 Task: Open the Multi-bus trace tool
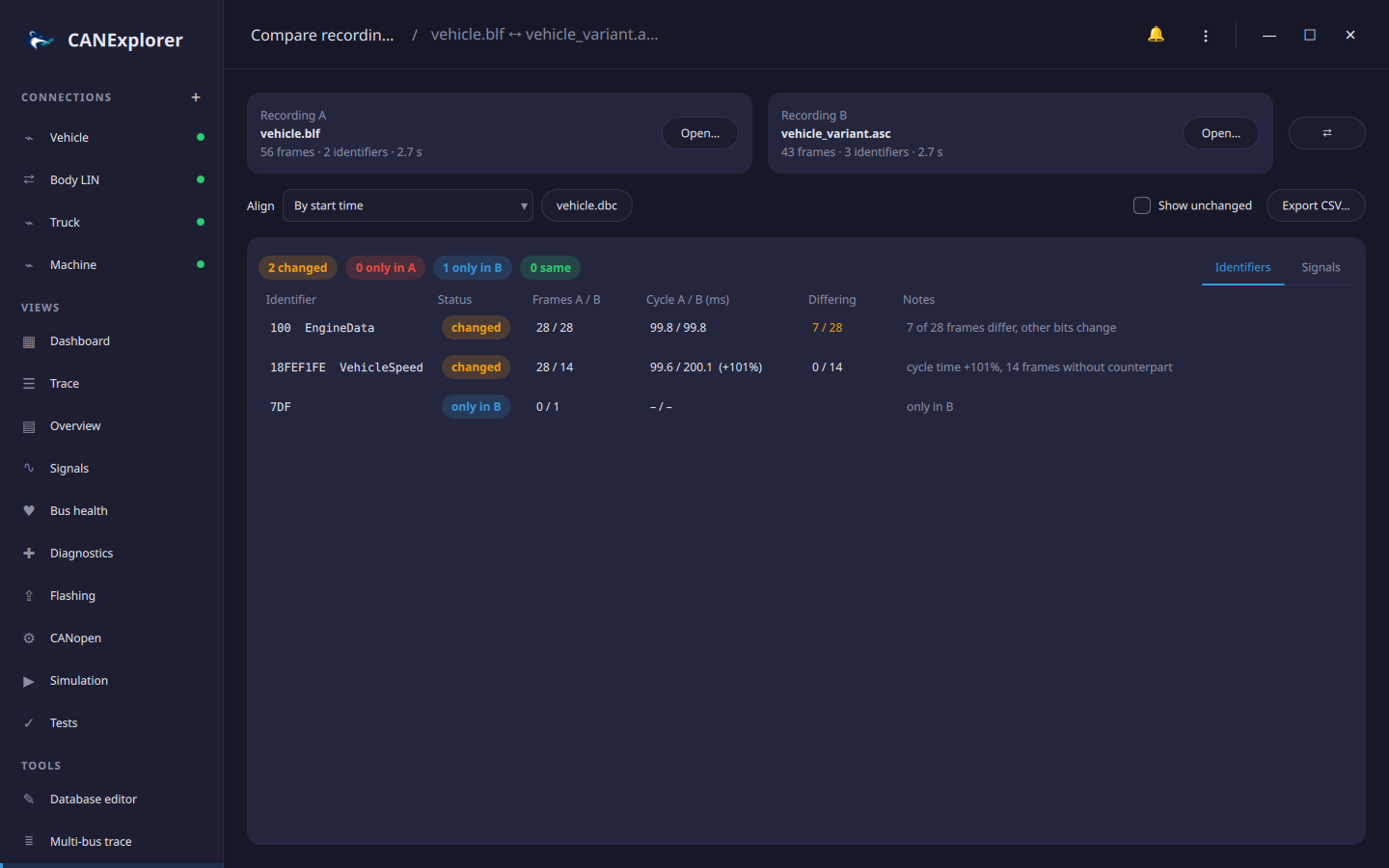[x=112, y=842]
